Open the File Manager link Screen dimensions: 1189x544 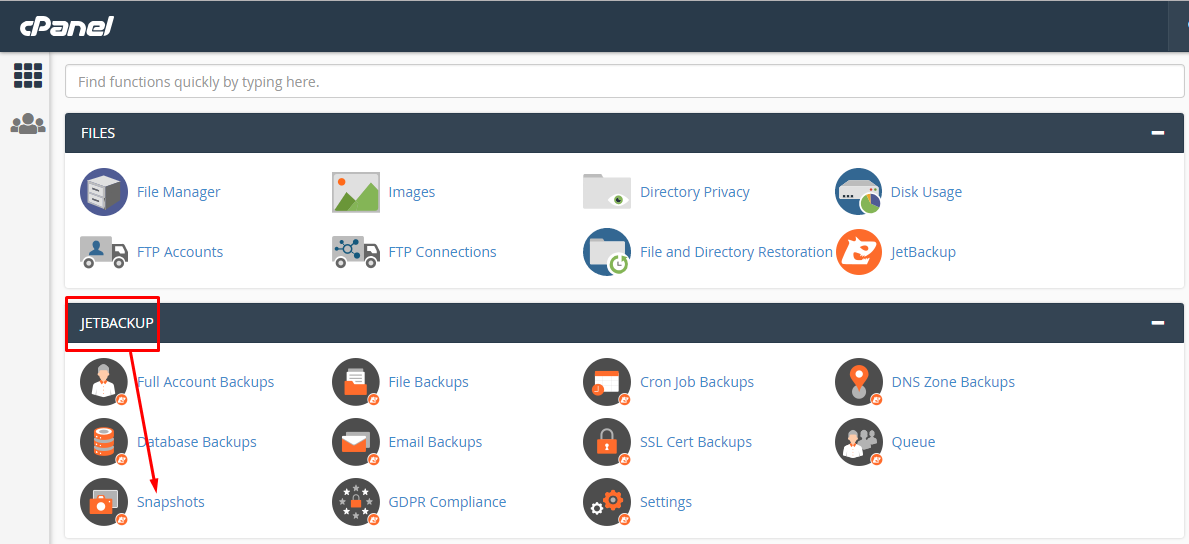pyautogui.click(x=178, y=192)
